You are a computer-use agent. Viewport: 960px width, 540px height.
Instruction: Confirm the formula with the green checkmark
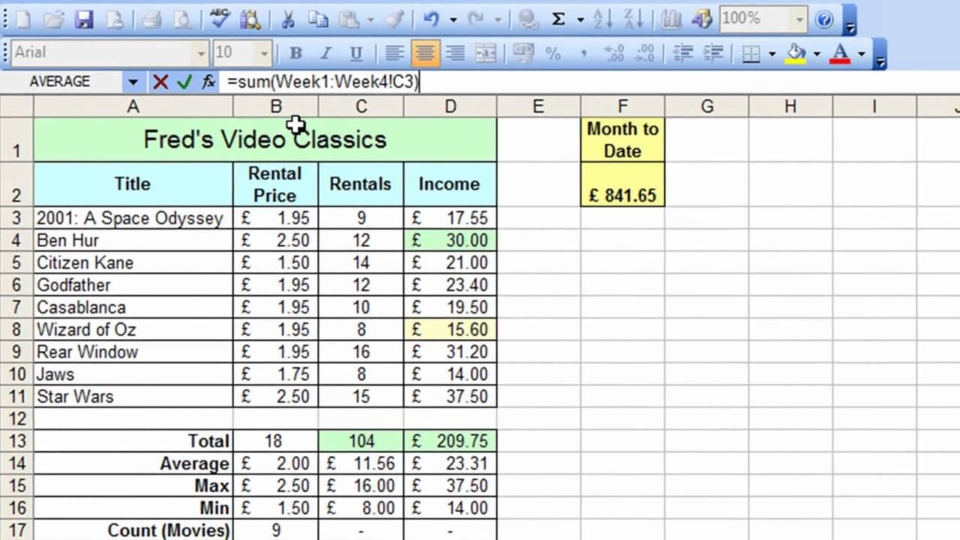coord(183,82)
